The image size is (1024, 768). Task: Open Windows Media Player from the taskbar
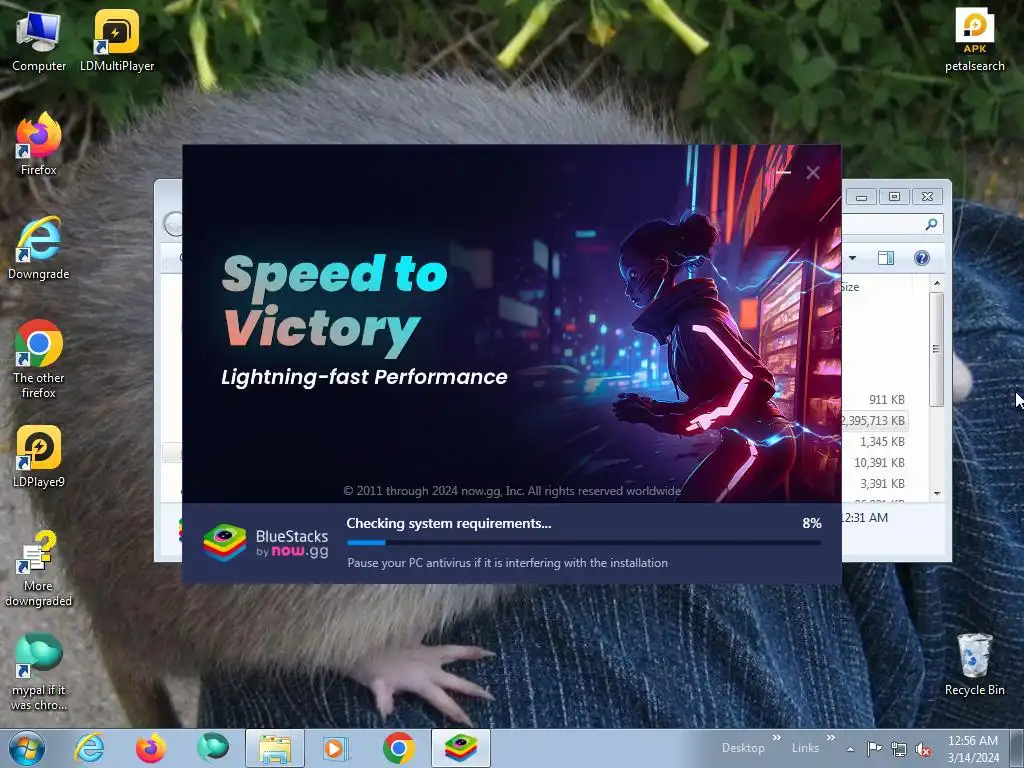point(336,748)
